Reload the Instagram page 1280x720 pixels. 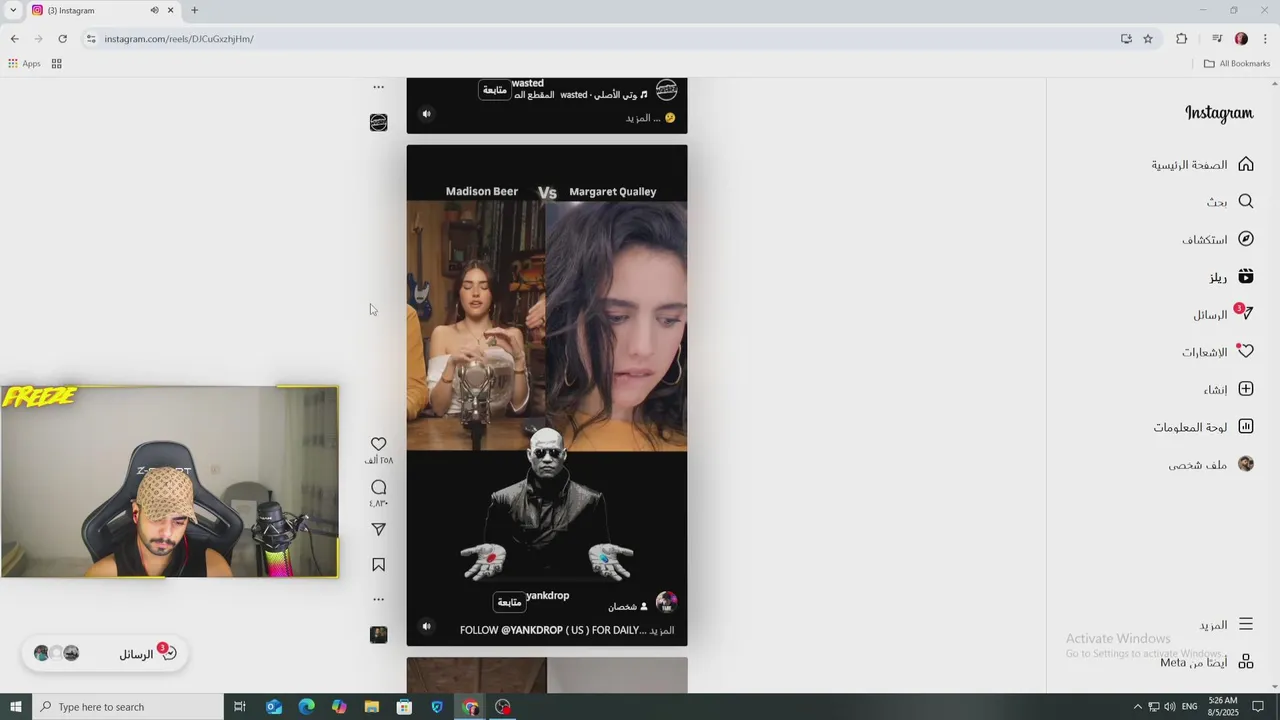(62, 39)
